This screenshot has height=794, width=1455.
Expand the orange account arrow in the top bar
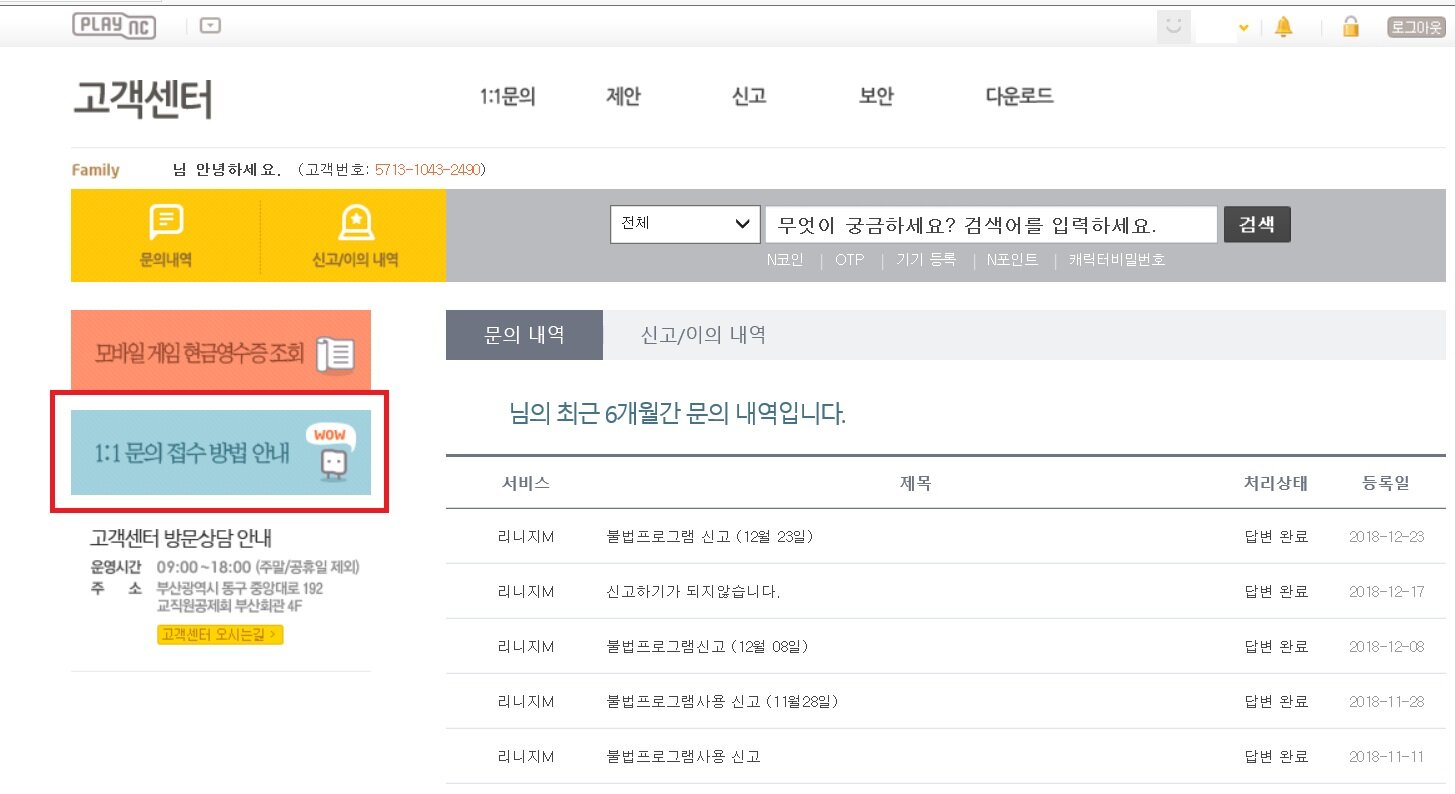pyautogui.click(x=1244, y=28)
